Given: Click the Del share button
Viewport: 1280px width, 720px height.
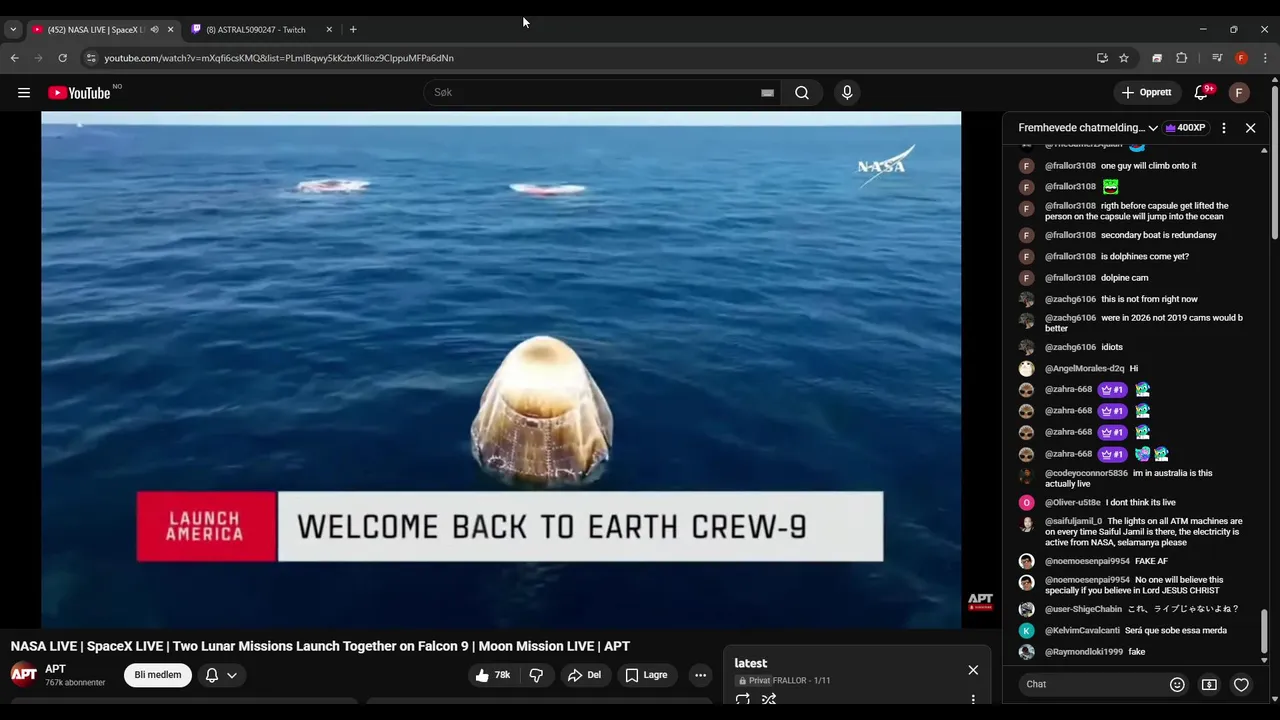Looking at the screenshot, I should tap(585, 675).
